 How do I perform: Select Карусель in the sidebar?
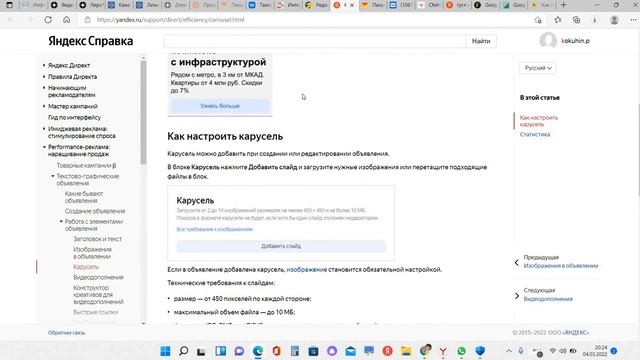point(86,267)
